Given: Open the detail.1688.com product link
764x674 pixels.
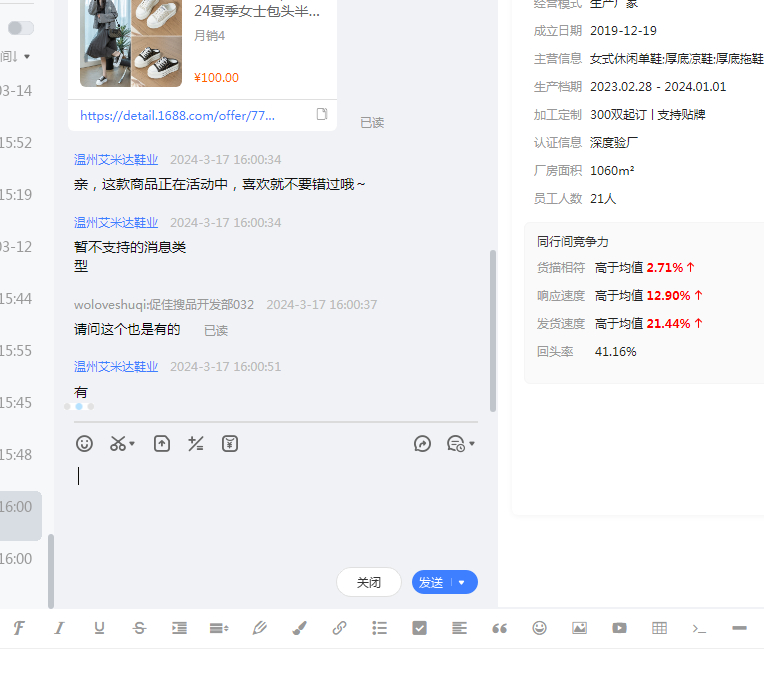Looking at the screenshot, I should [177, 115].
